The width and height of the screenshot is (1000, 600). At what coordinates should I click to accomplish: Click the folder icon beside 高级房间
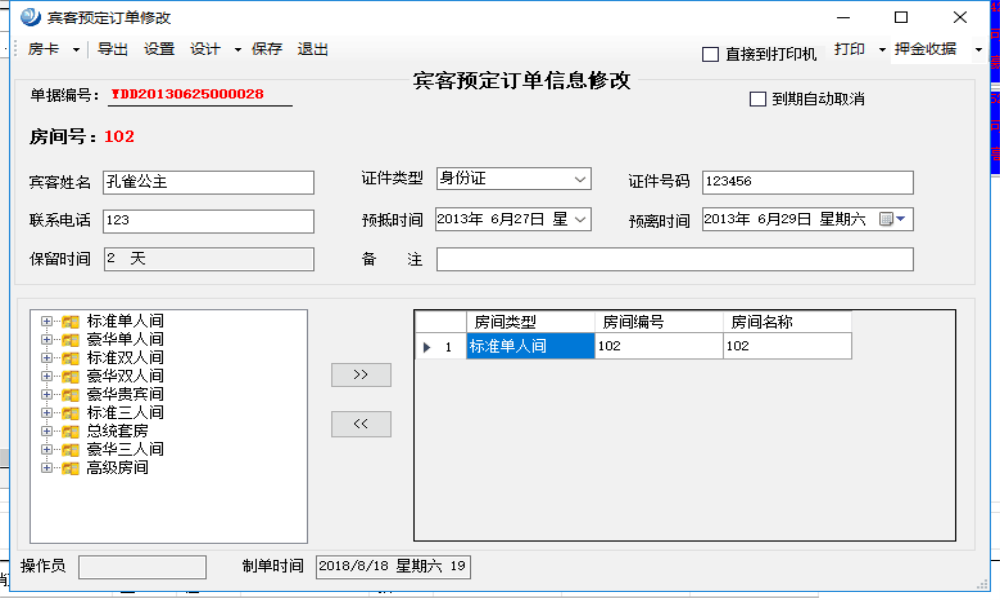70,468
